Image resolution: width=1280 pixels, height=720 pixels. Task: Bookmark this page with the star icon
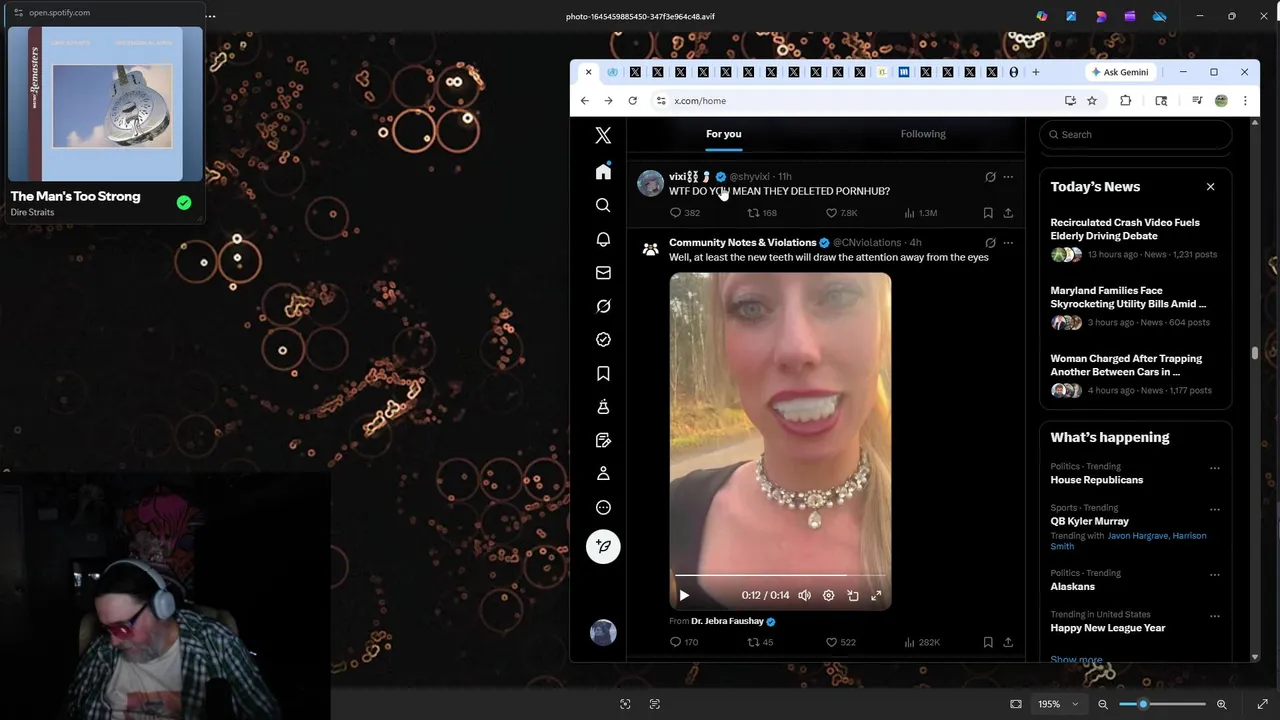click(x=1092, y=101)
